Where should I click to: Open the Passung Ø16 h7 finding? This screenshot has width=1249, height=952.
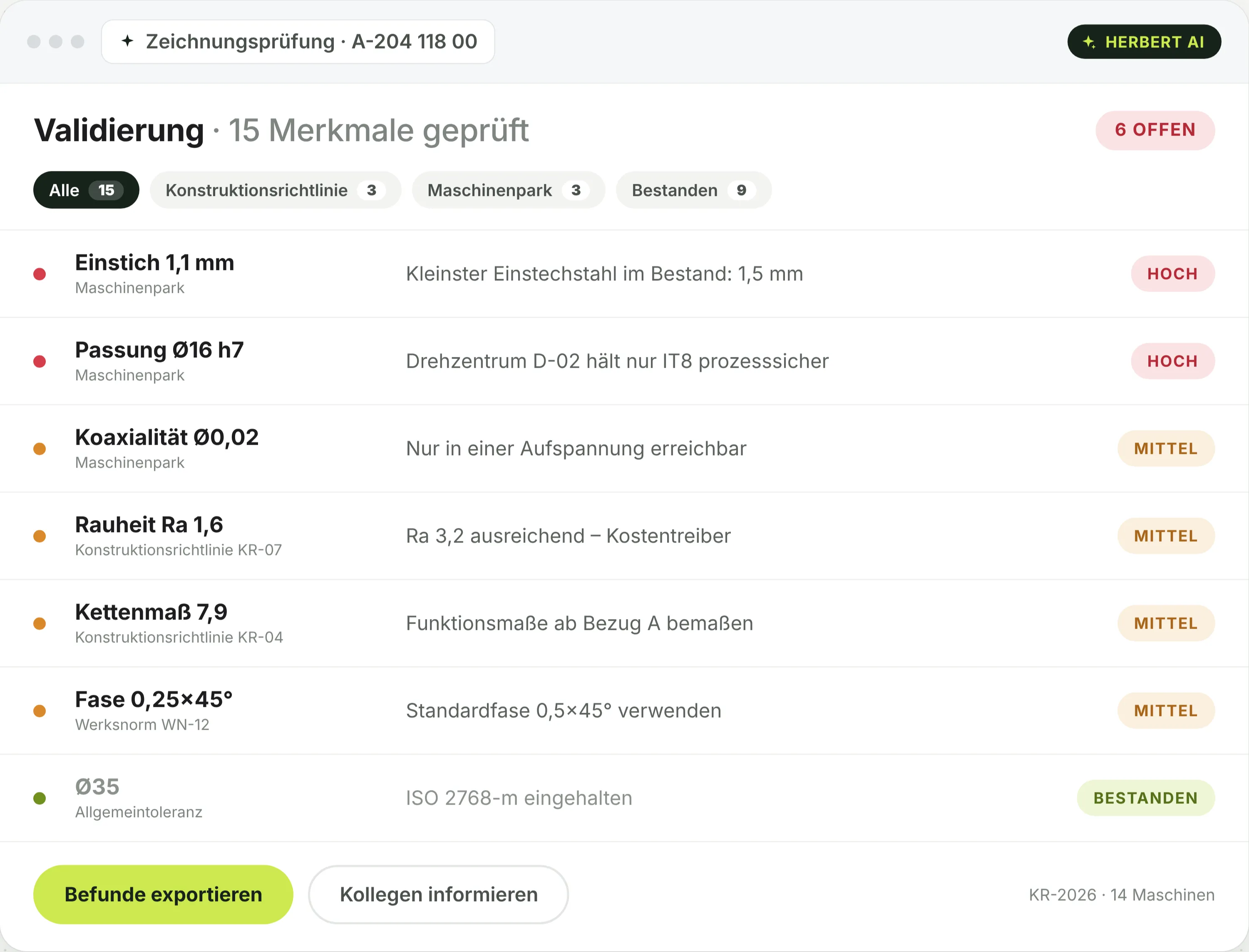coord(624,361)
